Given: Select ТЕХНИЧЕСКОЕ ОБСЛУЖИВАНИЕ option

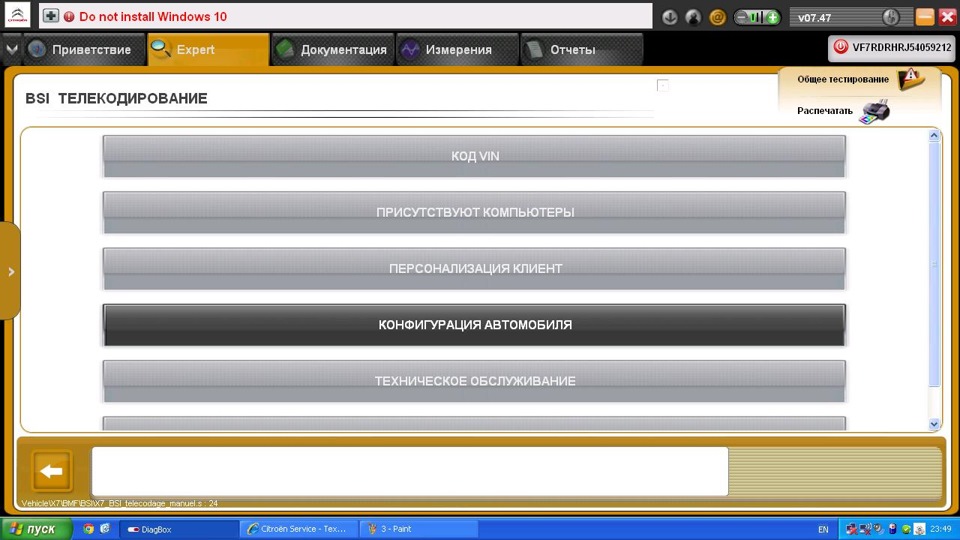Looking at the screenshot, I should click(474, 381).
